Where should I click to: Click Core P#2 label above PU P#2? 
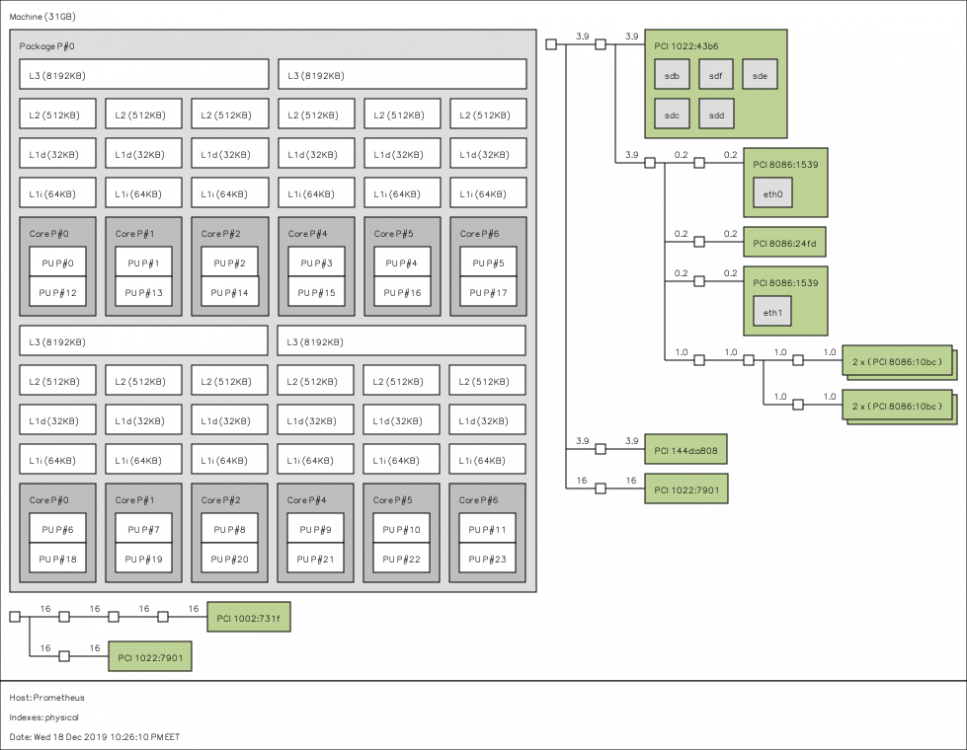click(x=221, y=234)
